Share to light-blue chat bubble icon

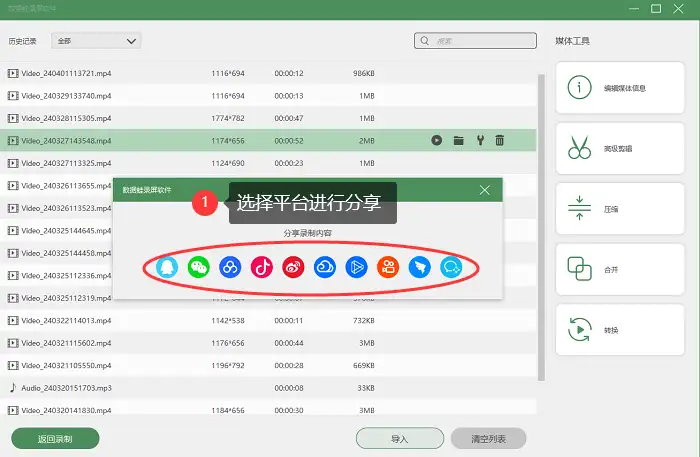(451, 267)
